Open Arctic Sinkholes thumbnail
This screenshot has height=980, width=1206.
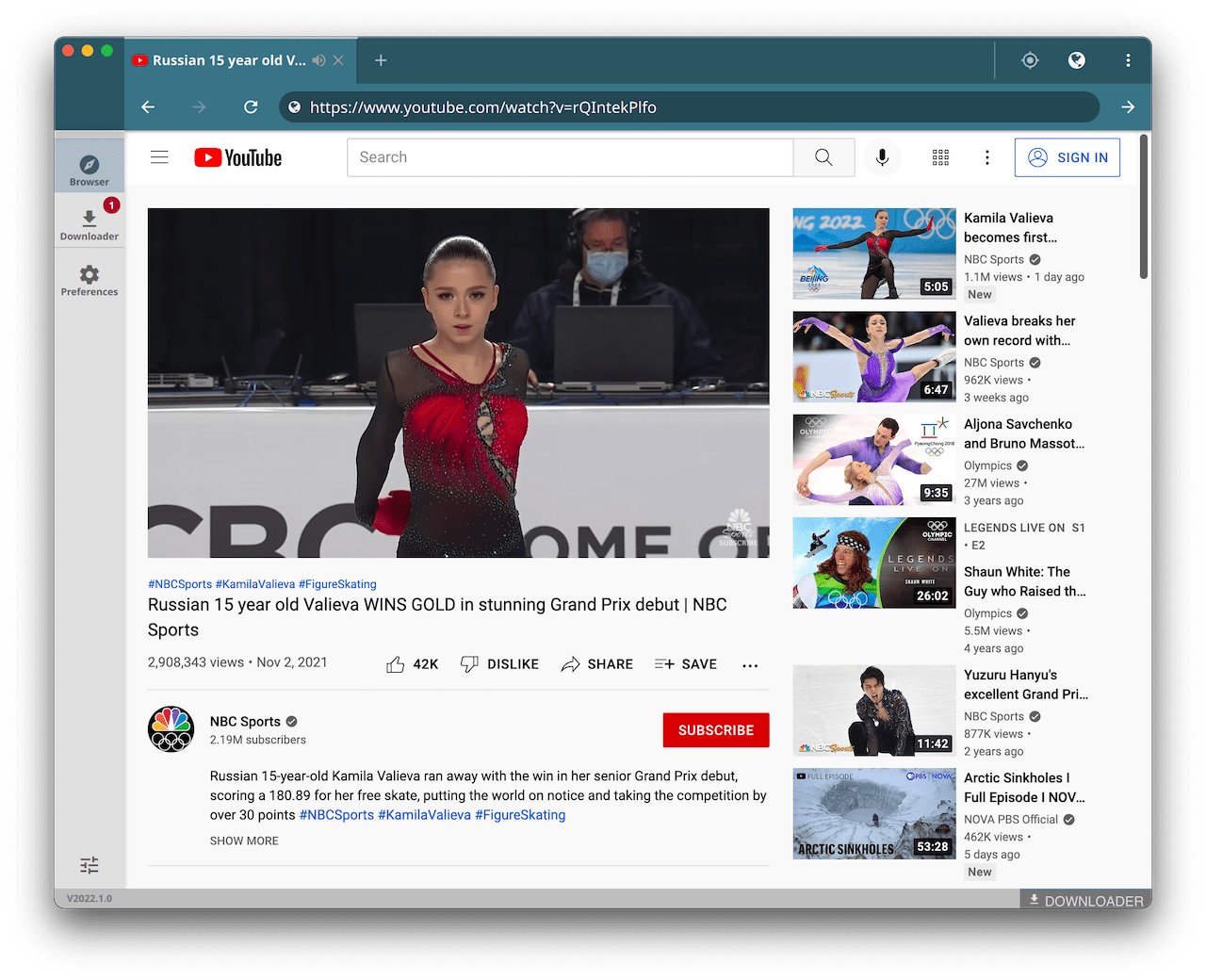pos(874,814)
